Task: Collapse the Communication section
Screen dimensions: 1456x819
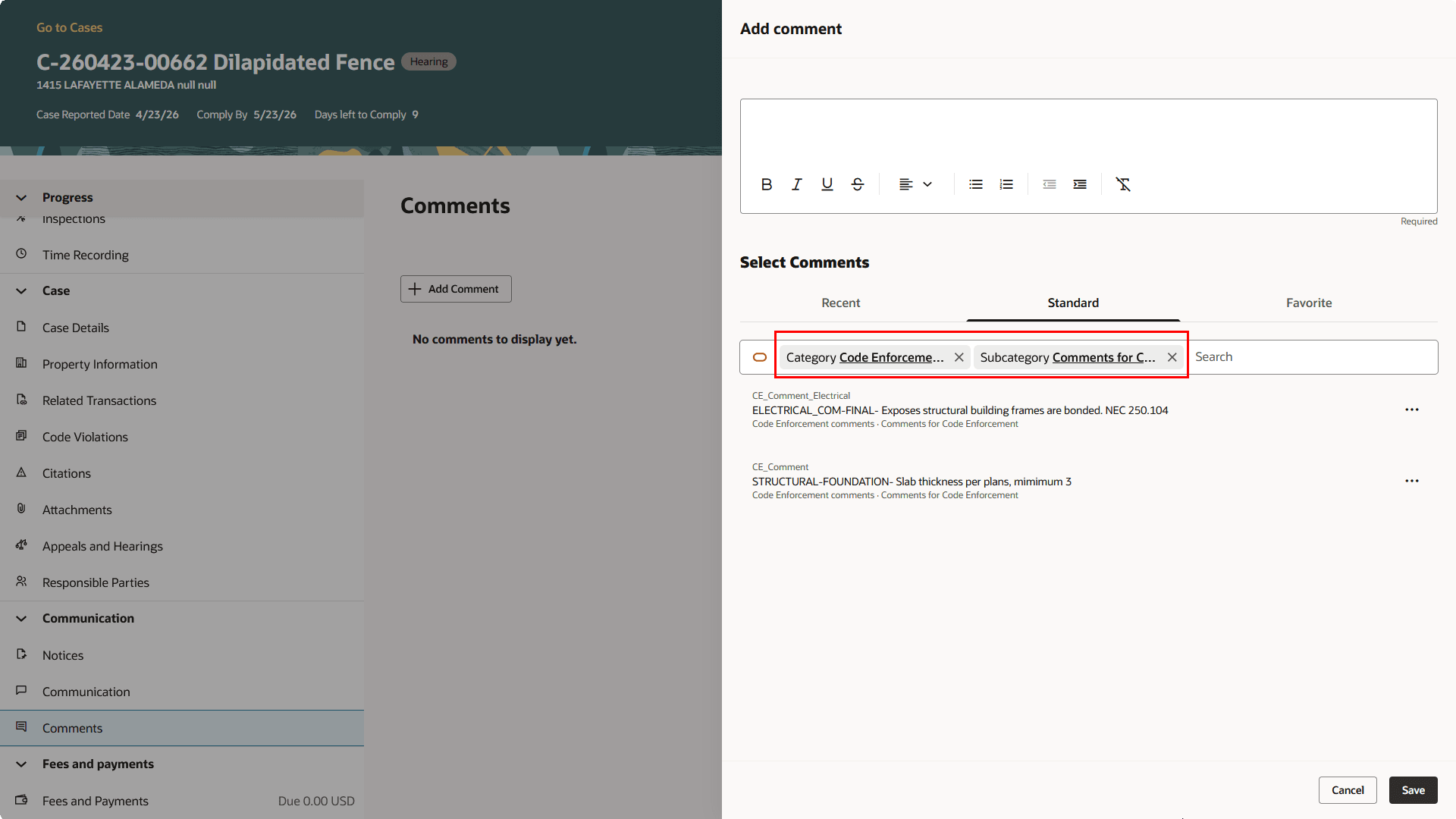Action: coord(21,618)
